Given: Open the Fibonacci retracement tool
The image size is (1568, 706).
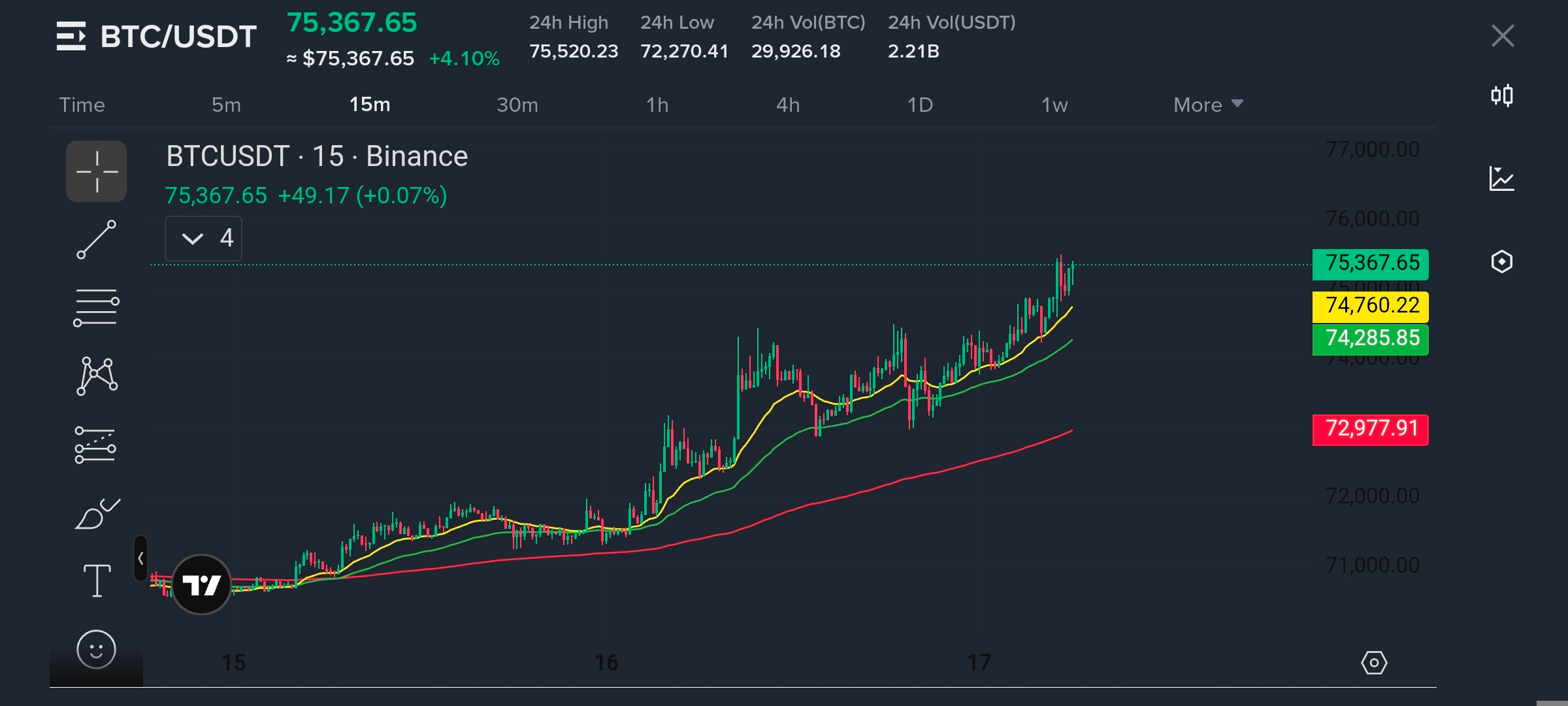Looking at the screenshot, I should 96,308.
